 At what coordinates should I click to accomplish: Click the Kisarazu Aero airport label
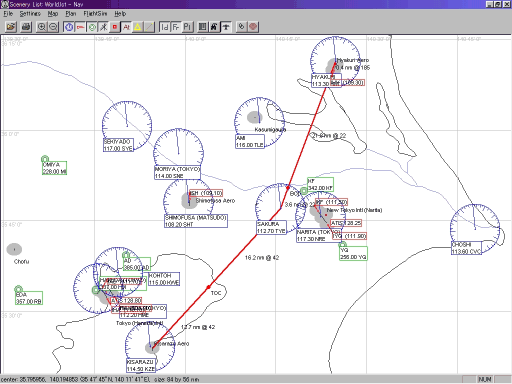[171, 343]
